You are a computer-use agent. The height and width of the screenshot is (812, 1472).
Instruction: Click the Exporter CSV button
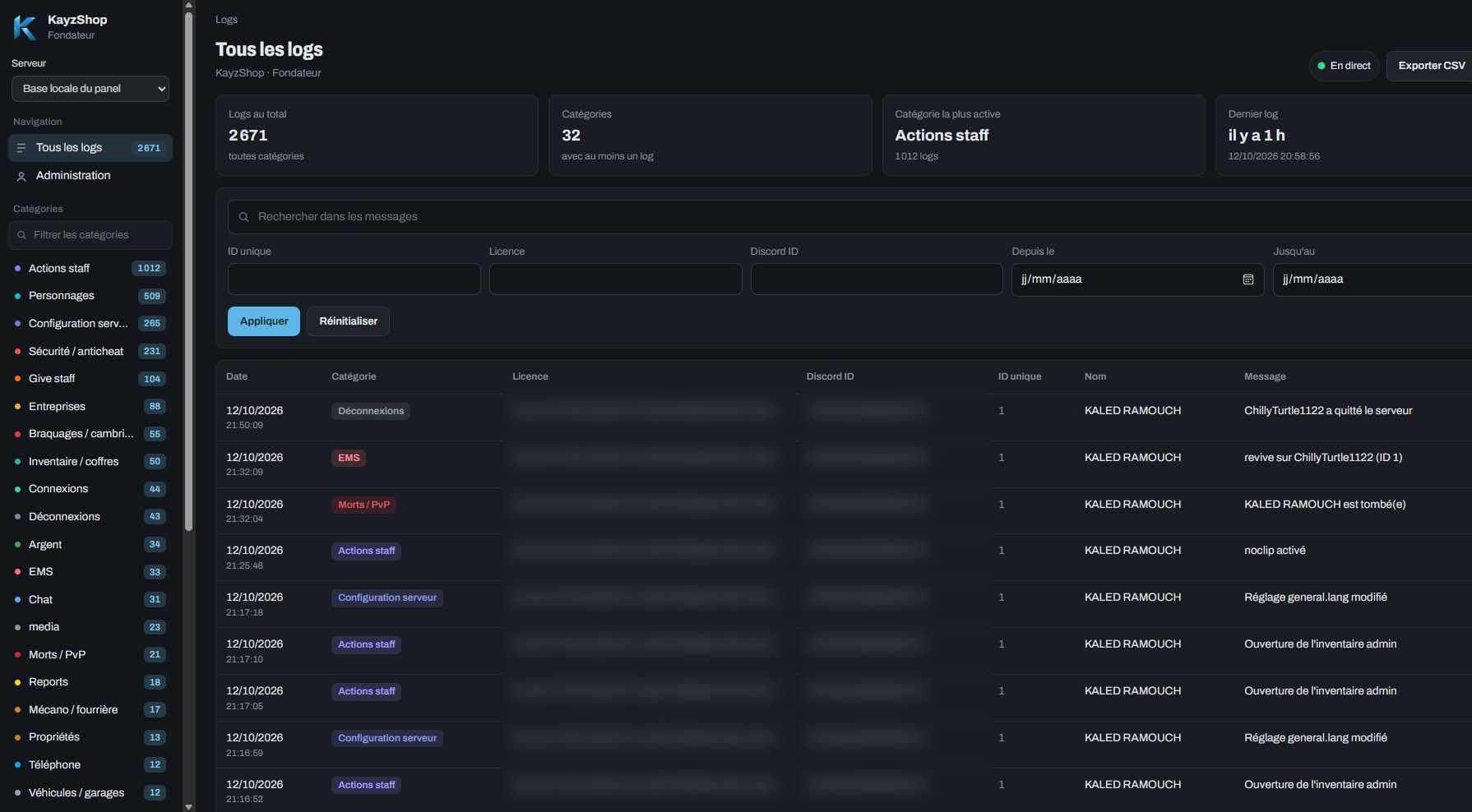[1431, 66]
